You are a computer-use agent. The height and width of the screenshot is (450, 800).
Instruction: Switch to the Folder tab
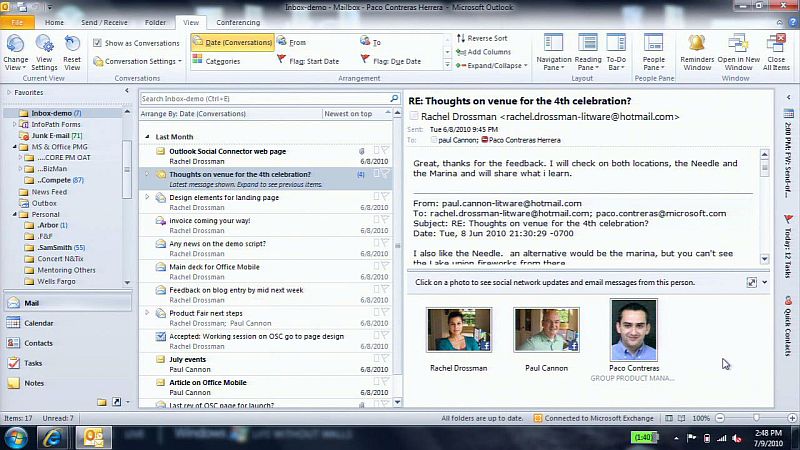[x=155, y=22]
